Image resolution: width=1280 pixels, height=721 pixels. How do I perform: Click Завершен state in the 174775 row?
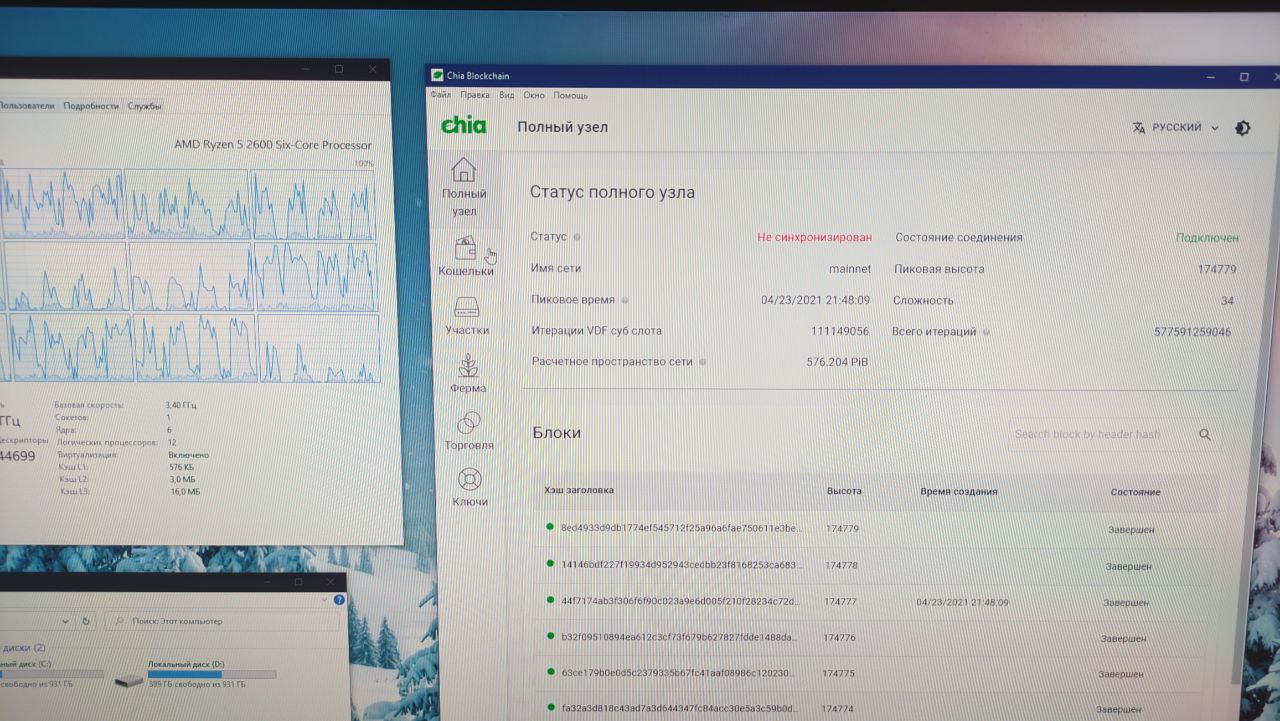1121,674
